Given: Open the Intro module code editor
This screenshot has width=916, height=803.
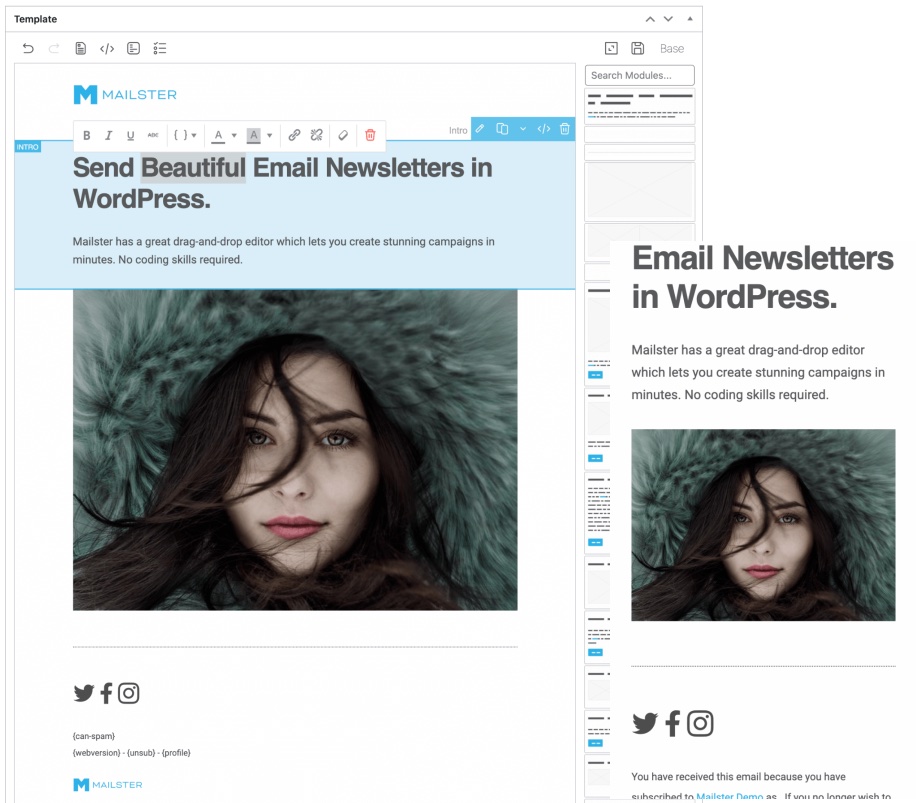Looking at the screenshot, I should coord(544,129).
